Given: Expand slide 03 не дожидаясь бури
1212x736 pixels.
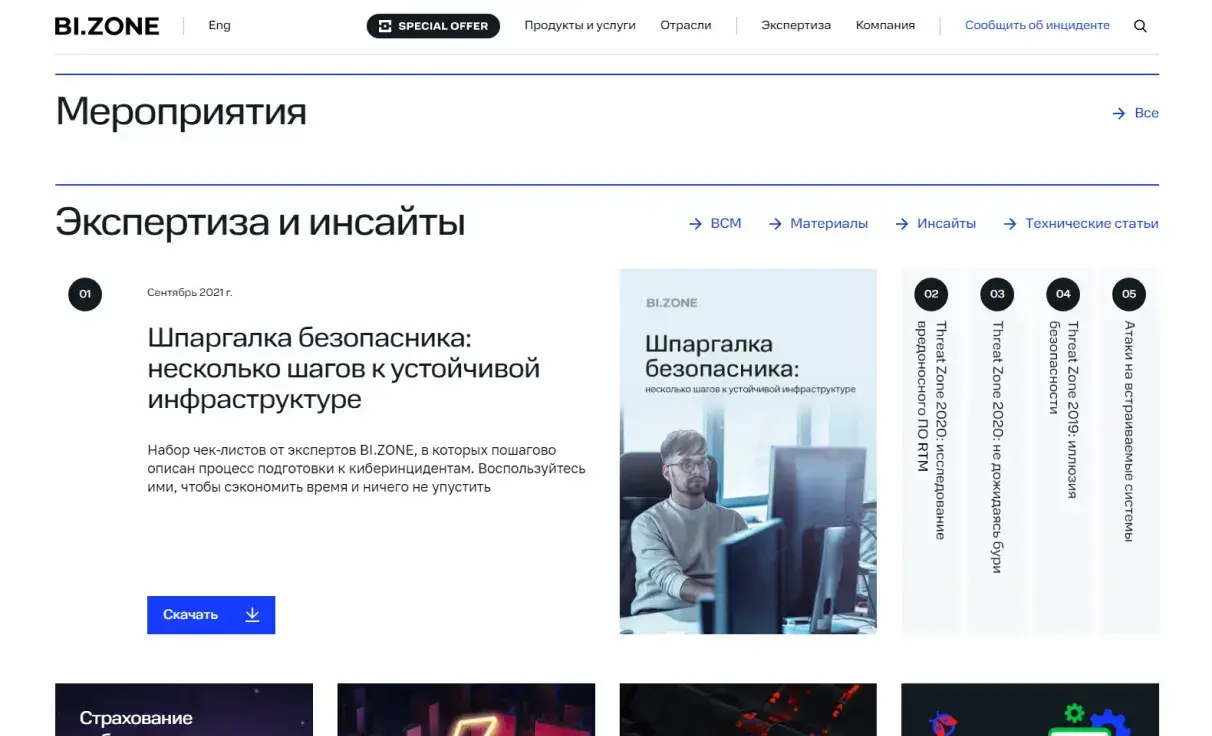Looking at the screenshot, I should pyautogui.click(x=997, y=452).
